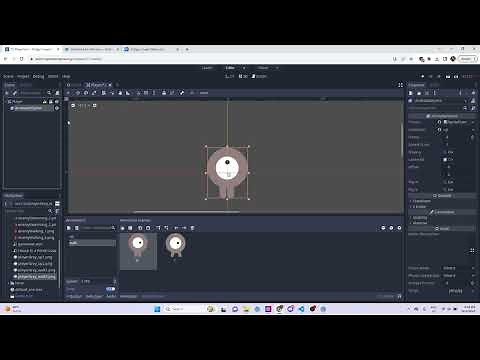Expand the Material section

click(419, 223)
